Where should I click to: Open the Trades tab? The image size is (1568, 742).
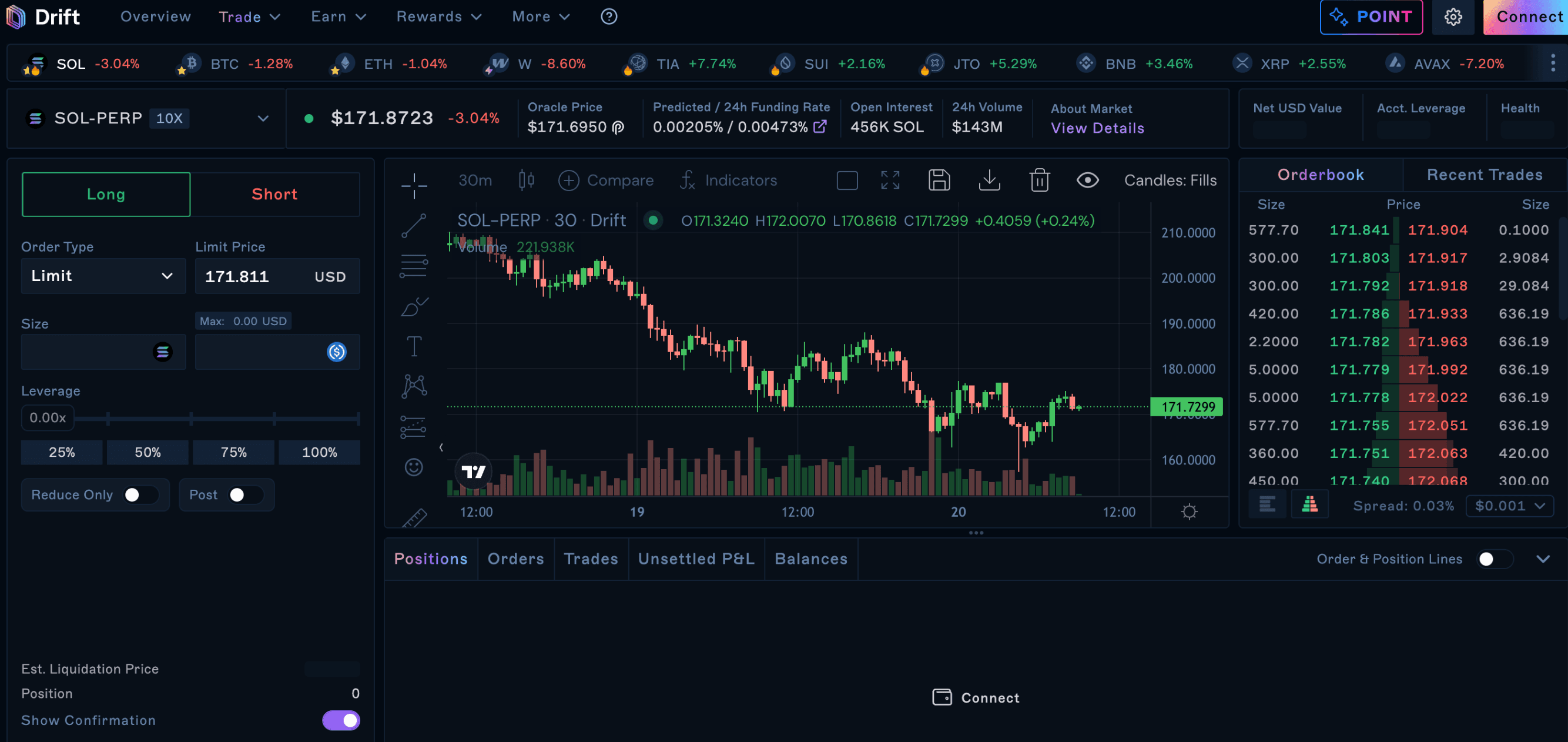coord(591,559)
